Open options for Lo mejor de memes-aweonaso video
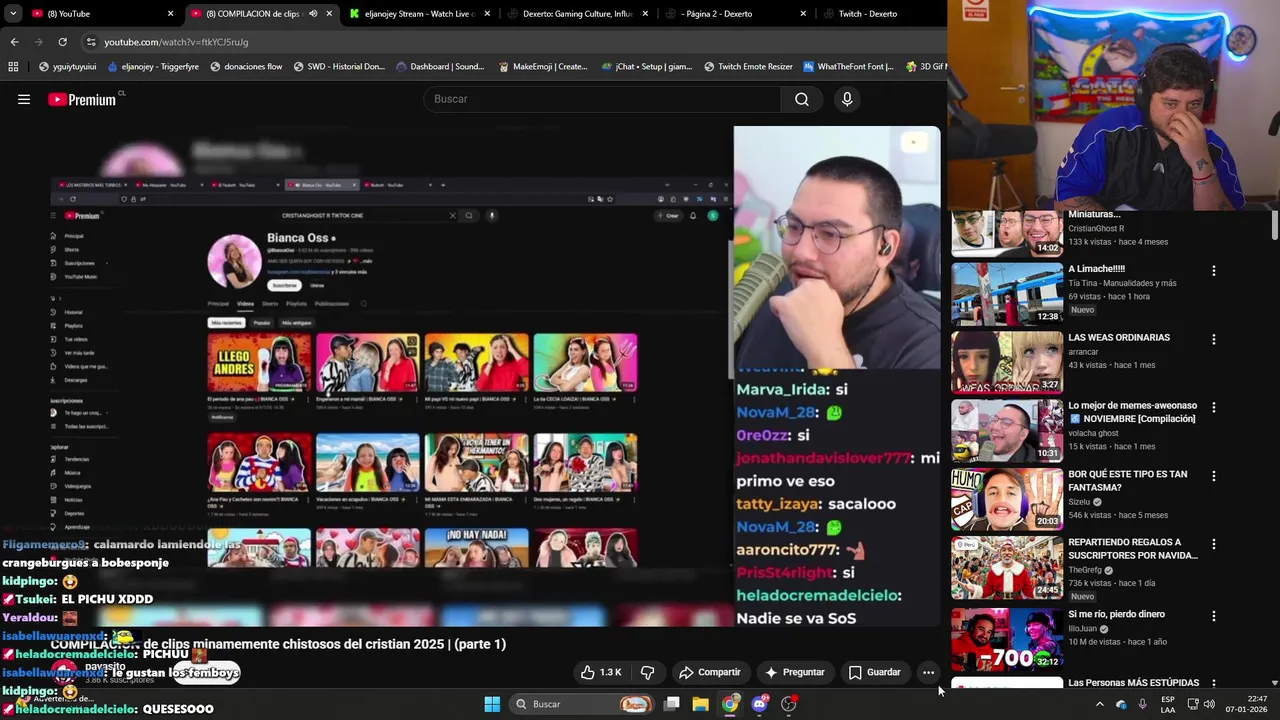This screenshot has width=1280, height=720. (1213, 408)
